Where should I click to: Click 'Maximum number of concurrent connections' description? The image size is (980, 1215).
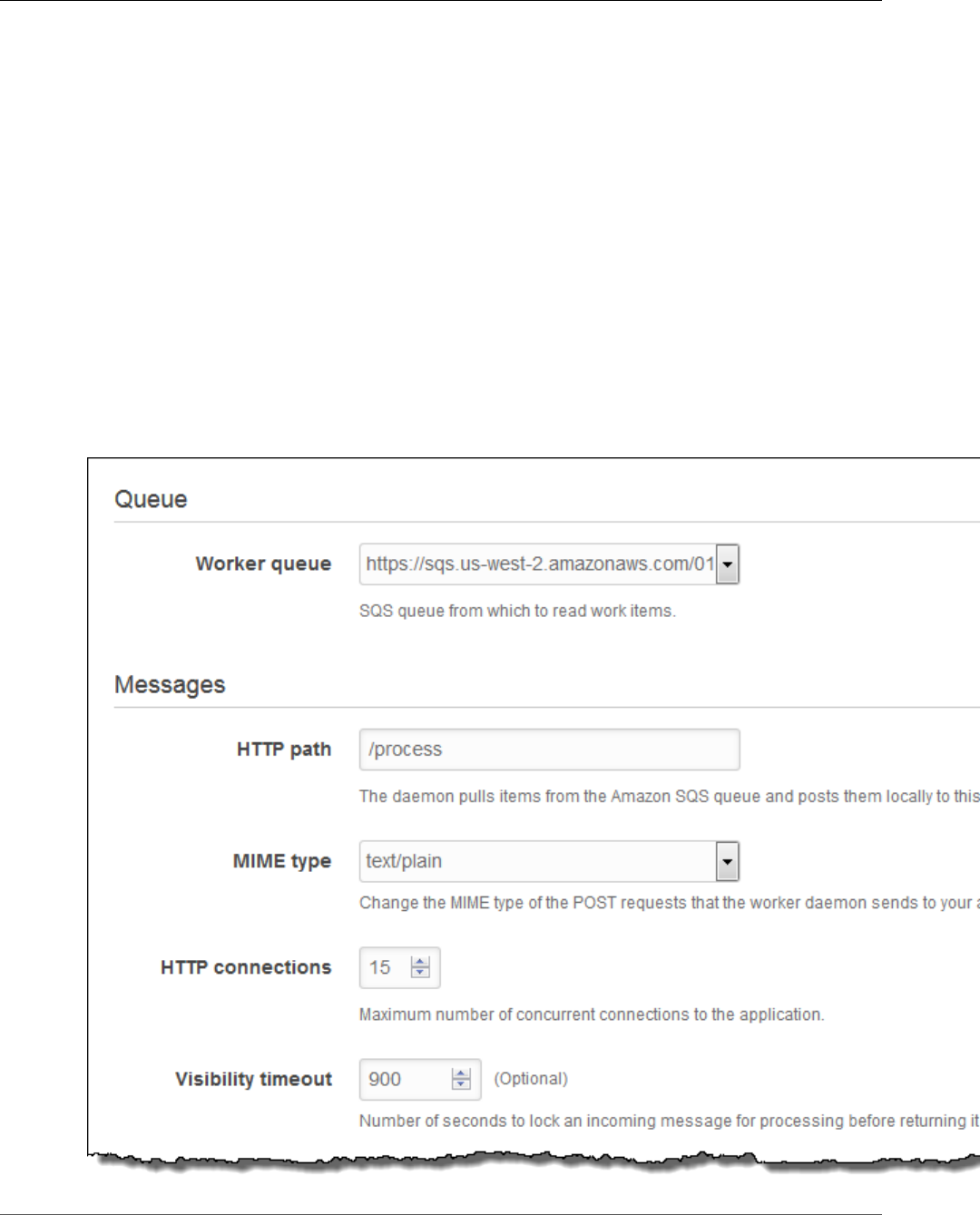592,1014
